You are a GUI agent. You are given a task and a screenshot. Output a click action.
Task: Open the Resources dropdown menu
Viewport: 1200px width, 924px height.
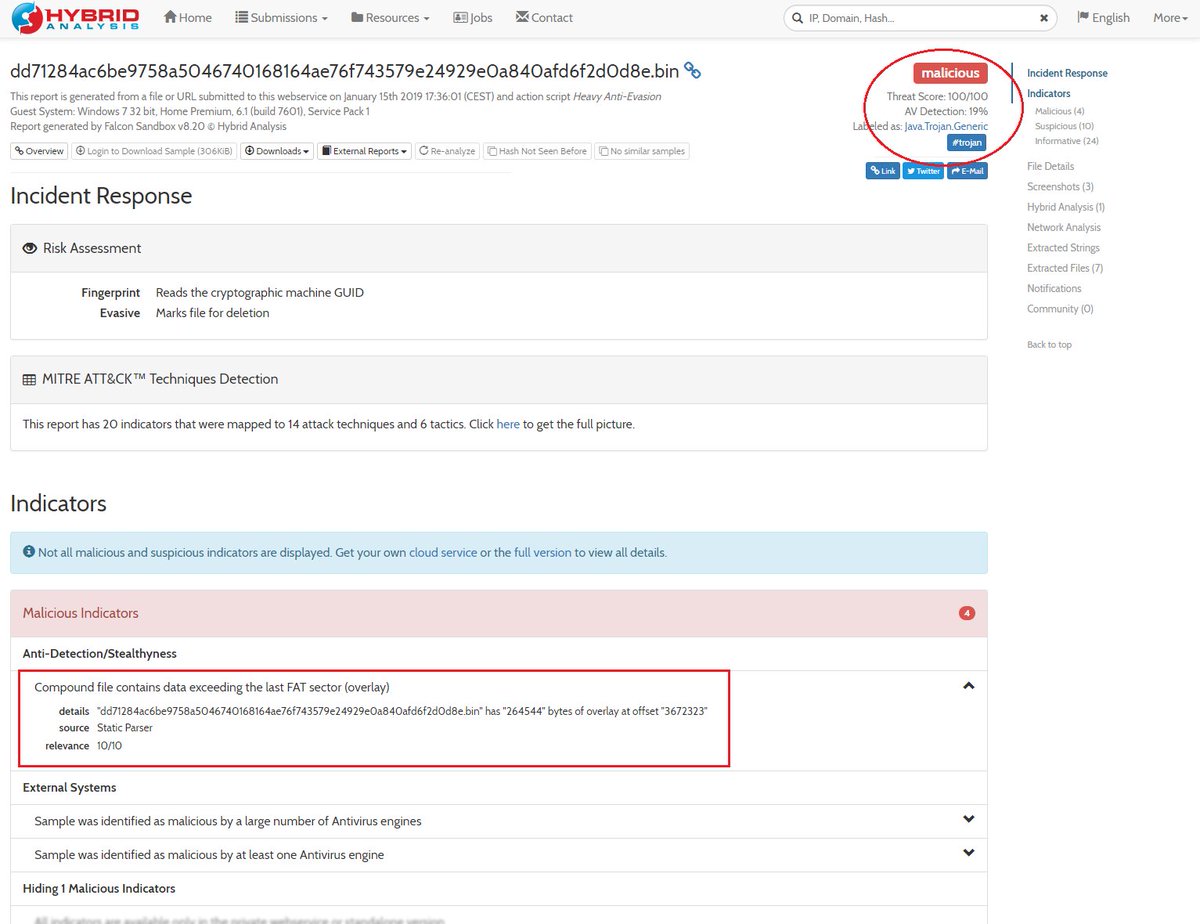coord(390,18)
